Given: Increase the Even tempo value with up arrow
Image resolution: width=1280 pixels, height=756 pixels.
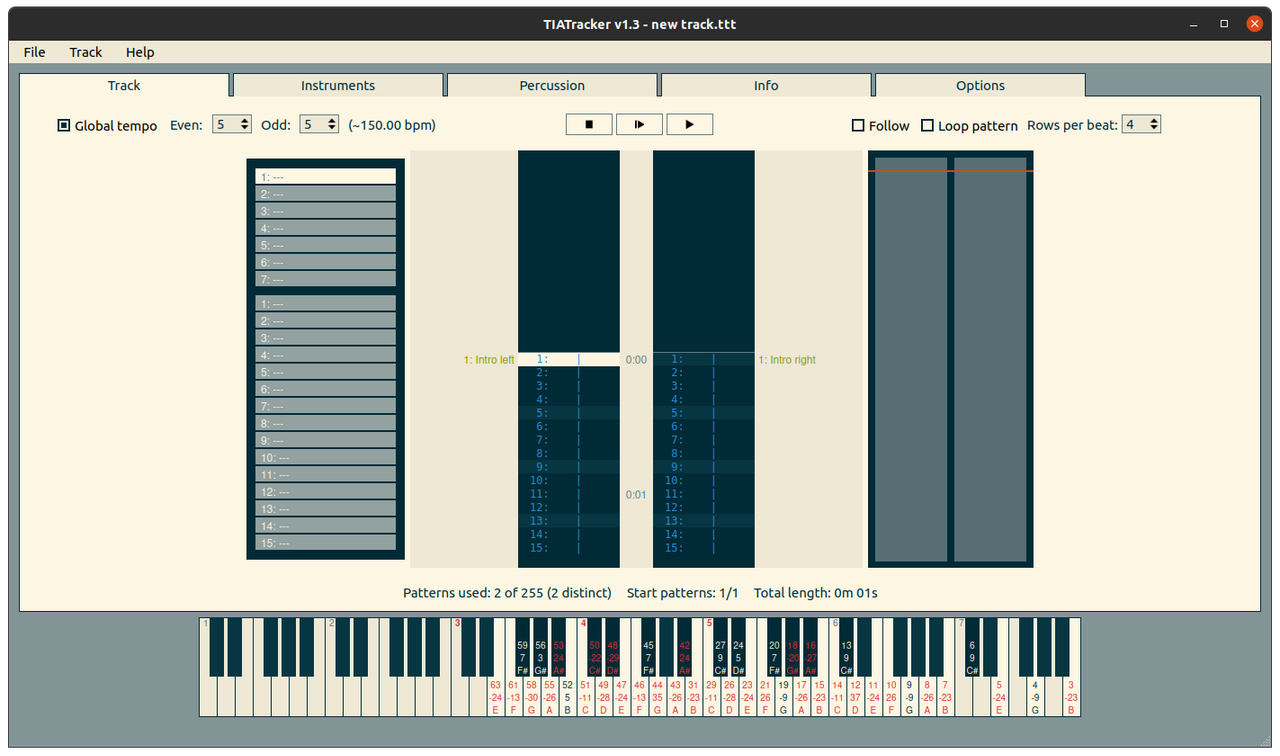Looking at the screenshot, I should click(x=245, y=121).
